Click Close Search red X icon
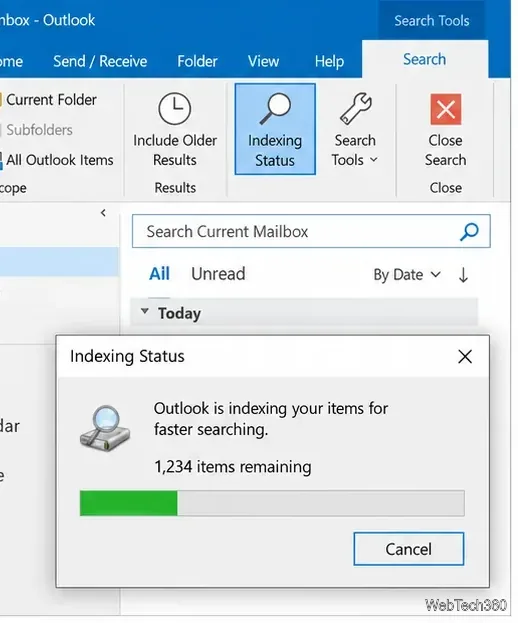Viewport: 518px width, 623px height. click(x=446, y=109)
